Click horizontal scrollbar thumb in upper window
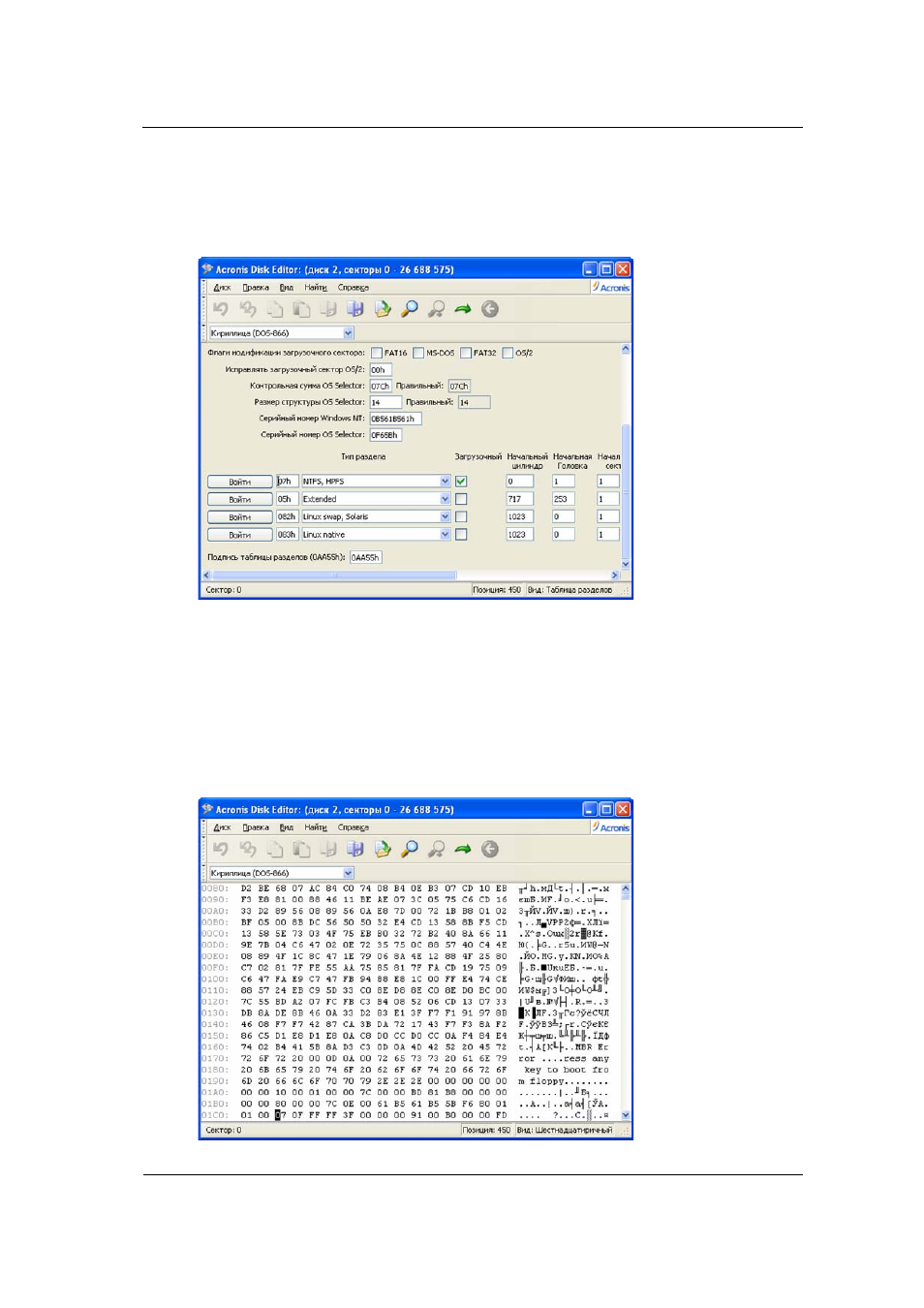 tap(334, 576)
